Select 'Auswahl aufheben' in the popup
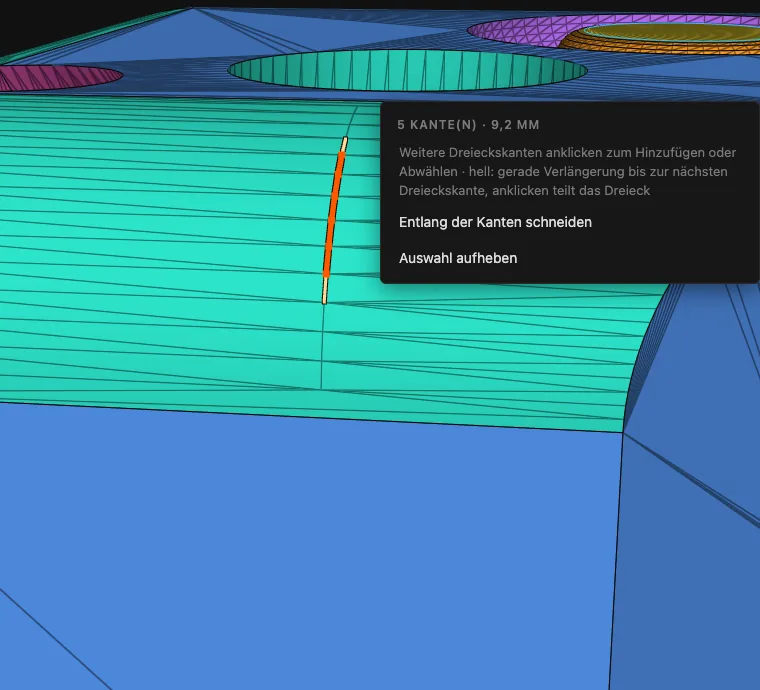This screenshot has height=690, width=760. click(458, 258)
